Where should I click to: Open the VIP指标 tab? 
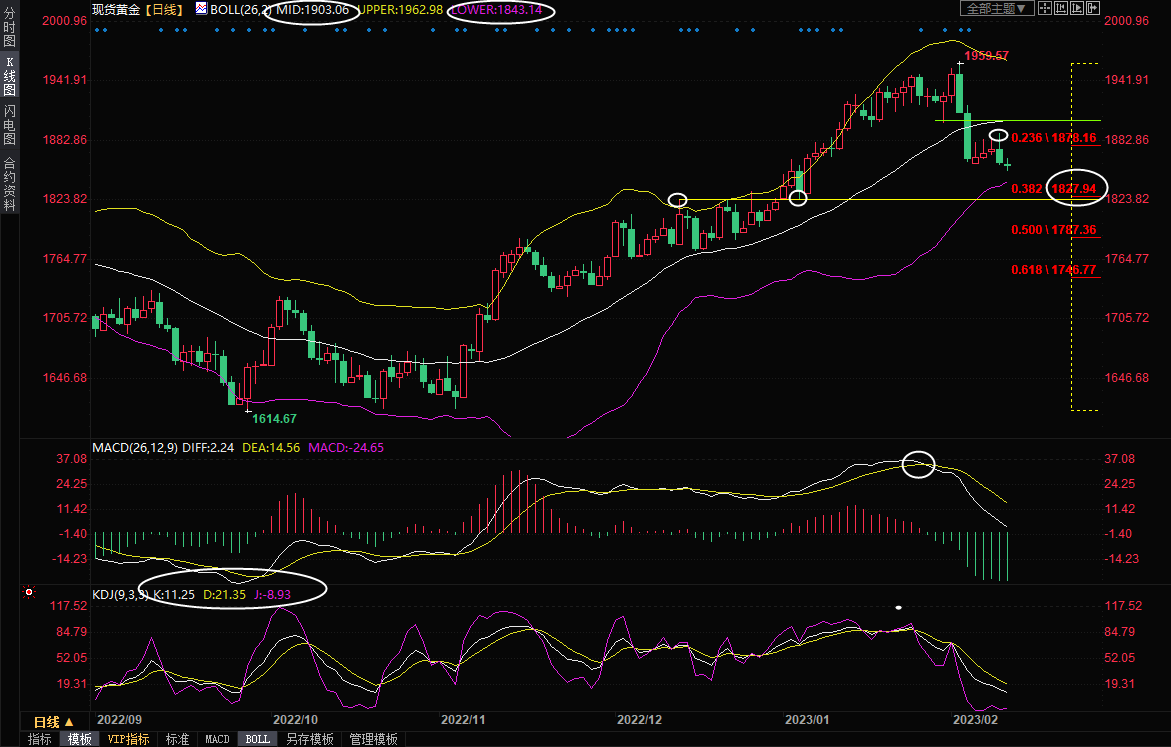[129, 739]
